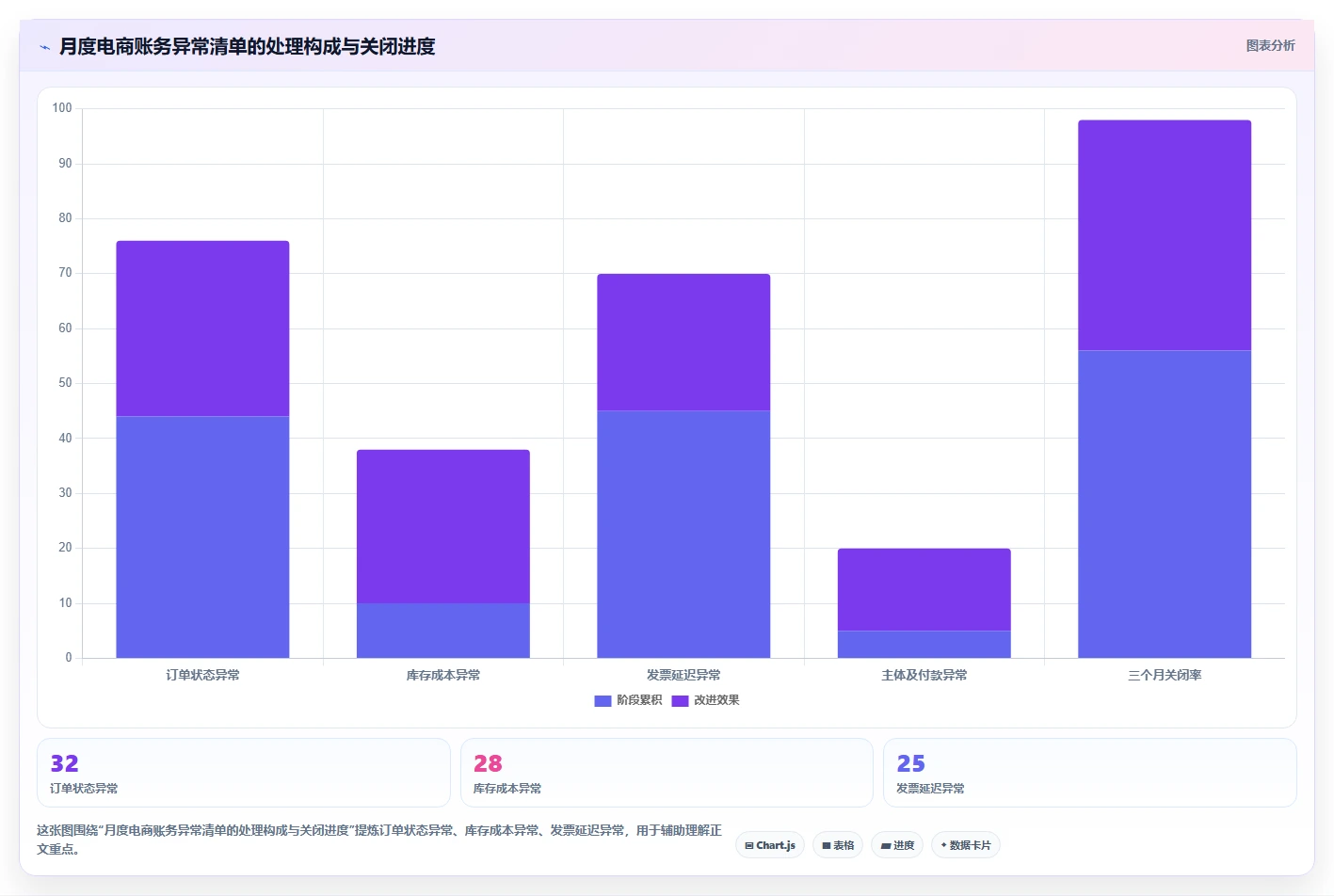Click the y-axis value 100

coord(62,108)
